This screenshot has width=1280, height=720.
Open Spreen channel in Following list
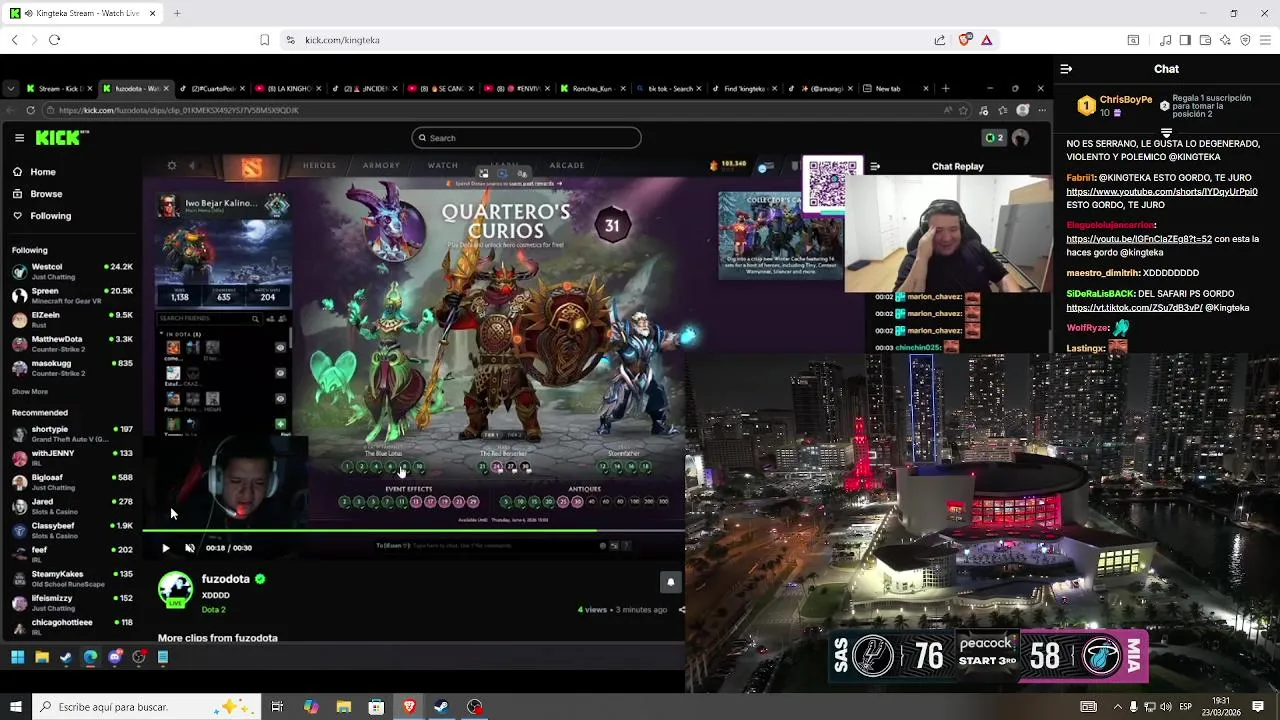click(72, 295)
